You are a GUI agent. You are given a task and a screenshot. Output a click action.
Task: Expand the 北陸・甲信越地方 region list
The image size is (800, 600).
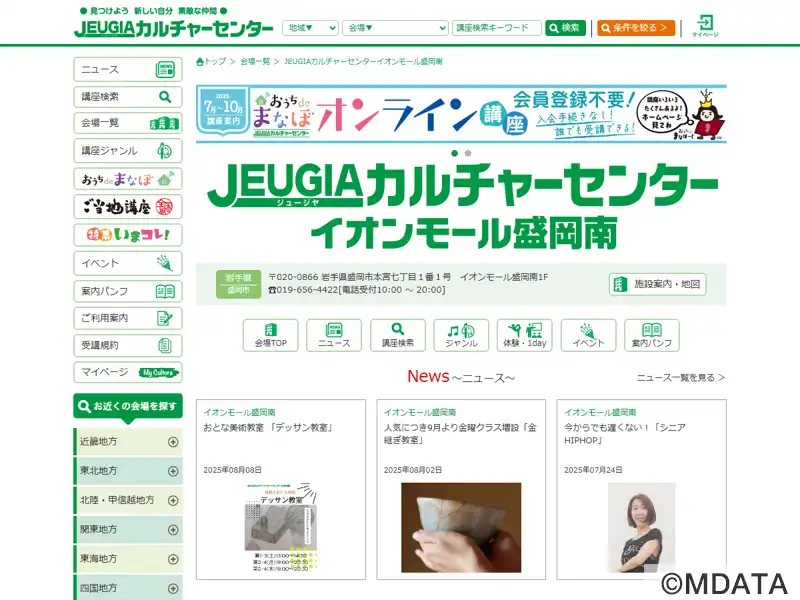tap(128, 500)
